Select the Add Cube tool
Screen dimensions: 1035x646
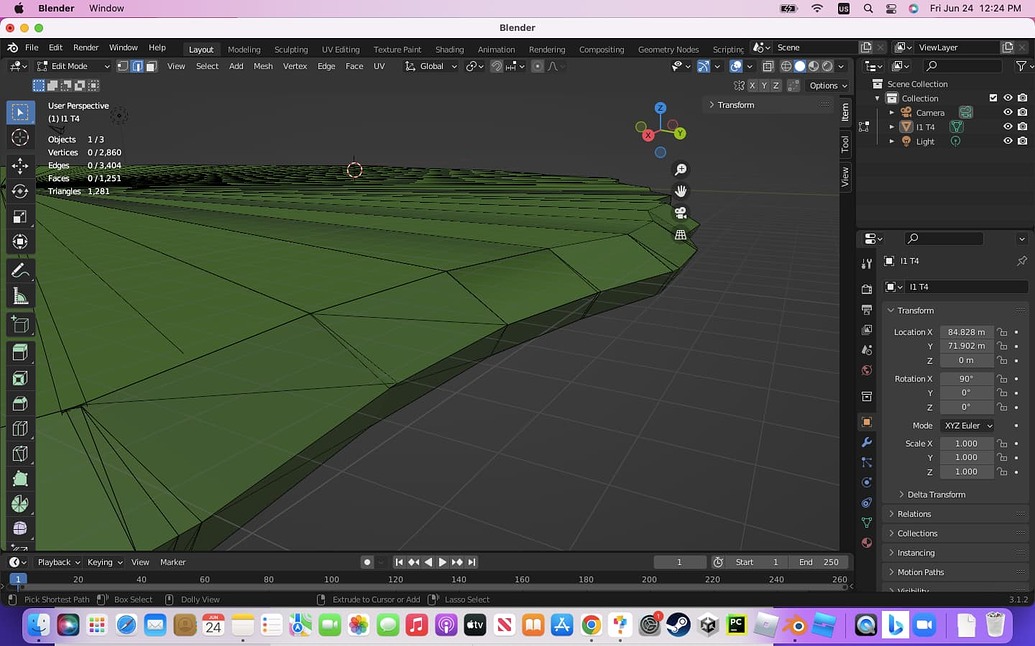tap(20, 325)
